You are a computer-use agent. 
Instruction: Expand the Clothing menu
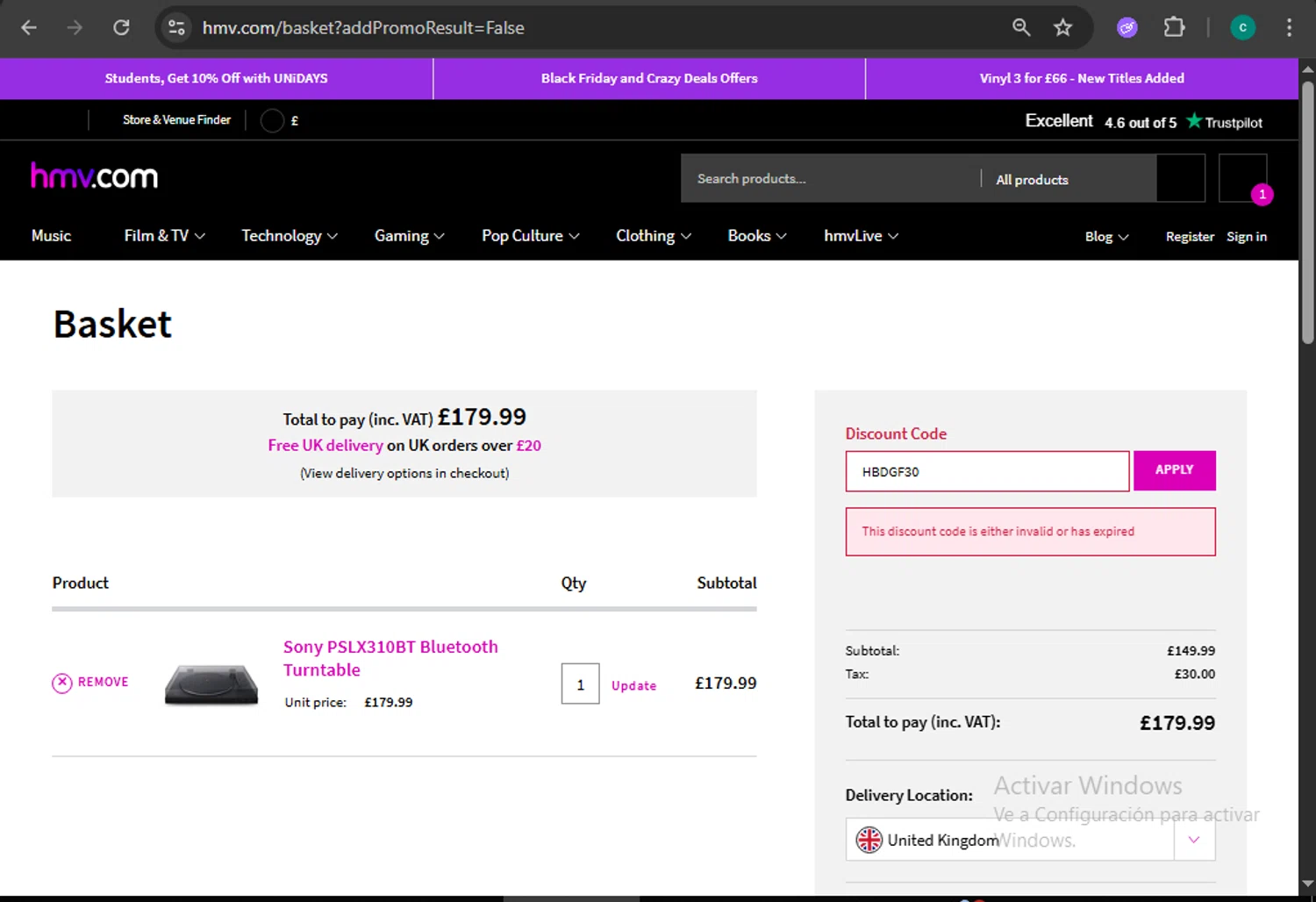[654, 236]
